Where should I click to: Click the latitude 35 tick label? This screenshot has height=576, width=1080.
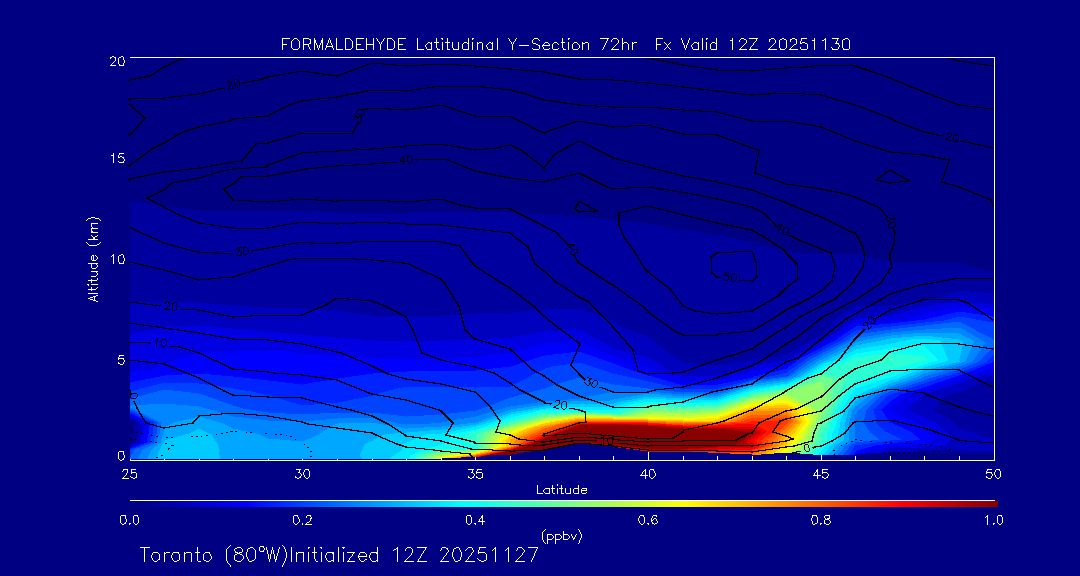pos(475,473)
